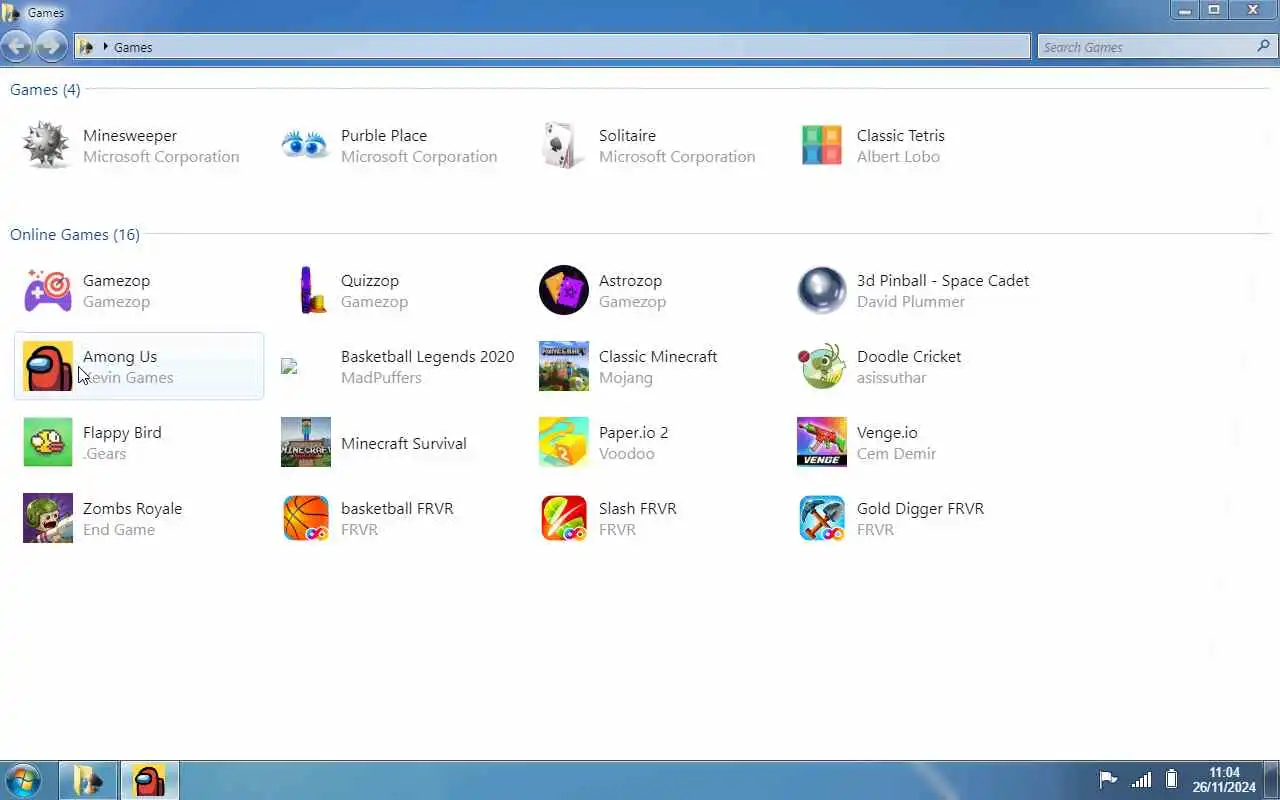Click the Windows Start orb
Viewport: 1280px width, 800px height.
pyautogui.click(x=22, y=780)
